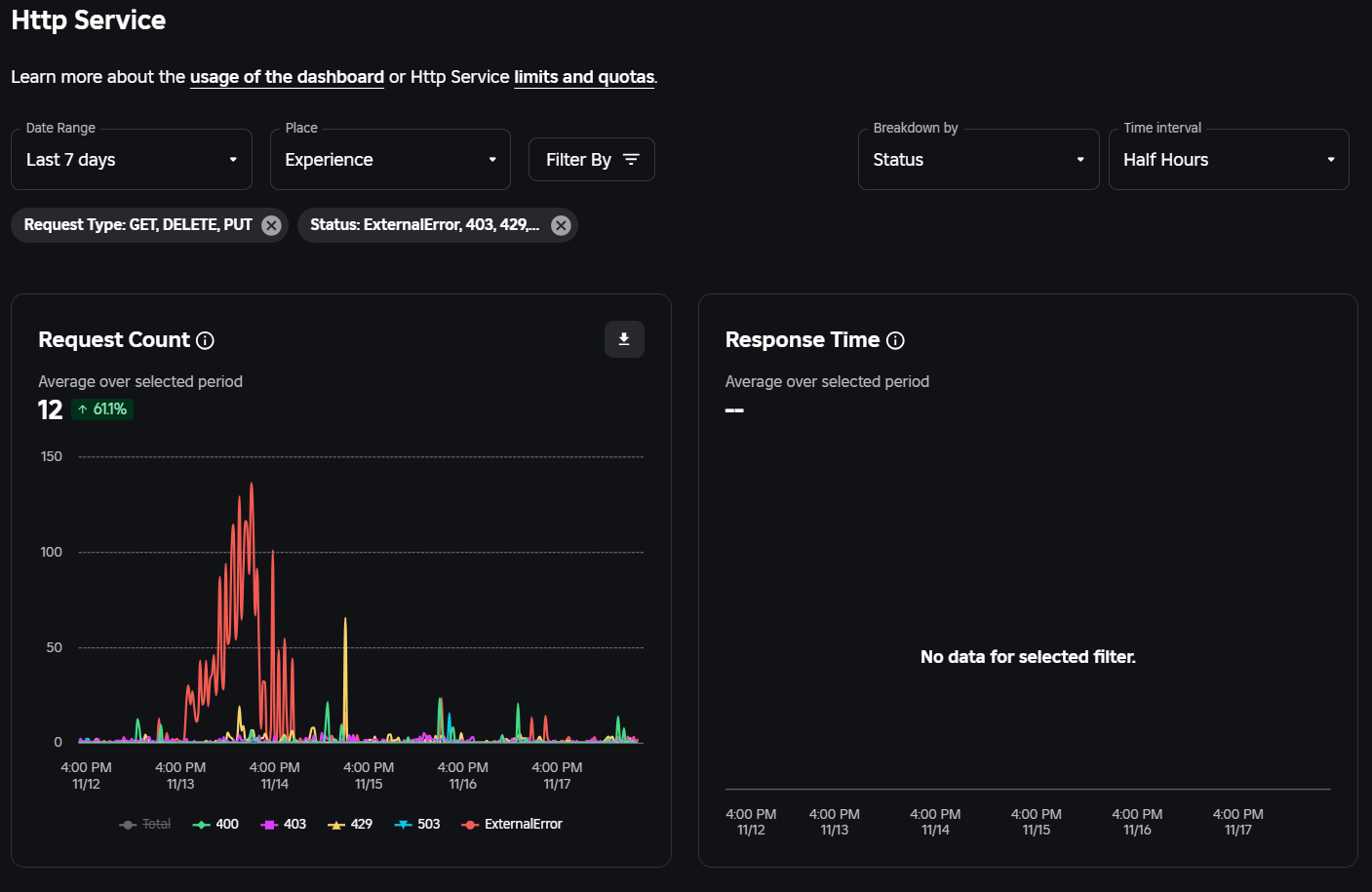
Task: Open the info tooltip beside Request Count
Action: [205, 340]
